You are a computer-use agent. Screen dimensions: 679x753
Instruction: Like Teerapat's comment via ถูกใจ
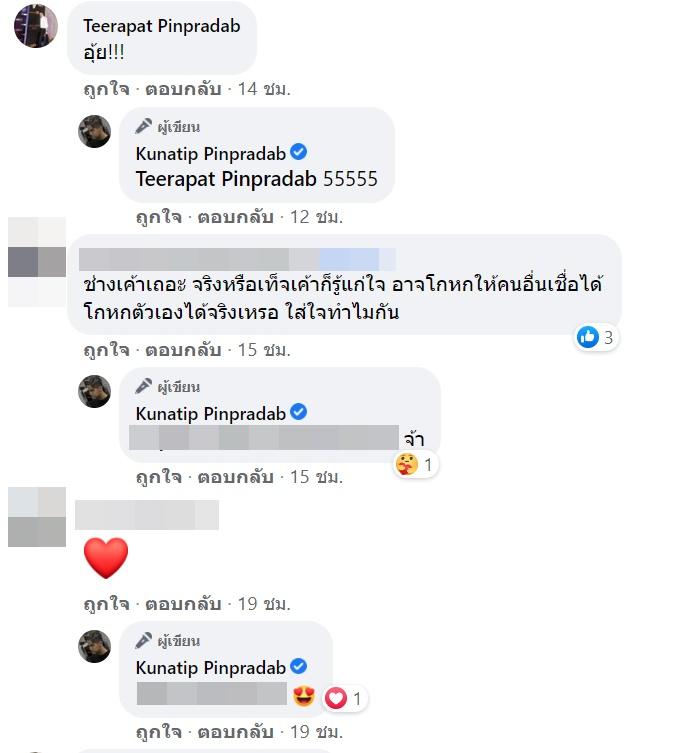(107, 89)
